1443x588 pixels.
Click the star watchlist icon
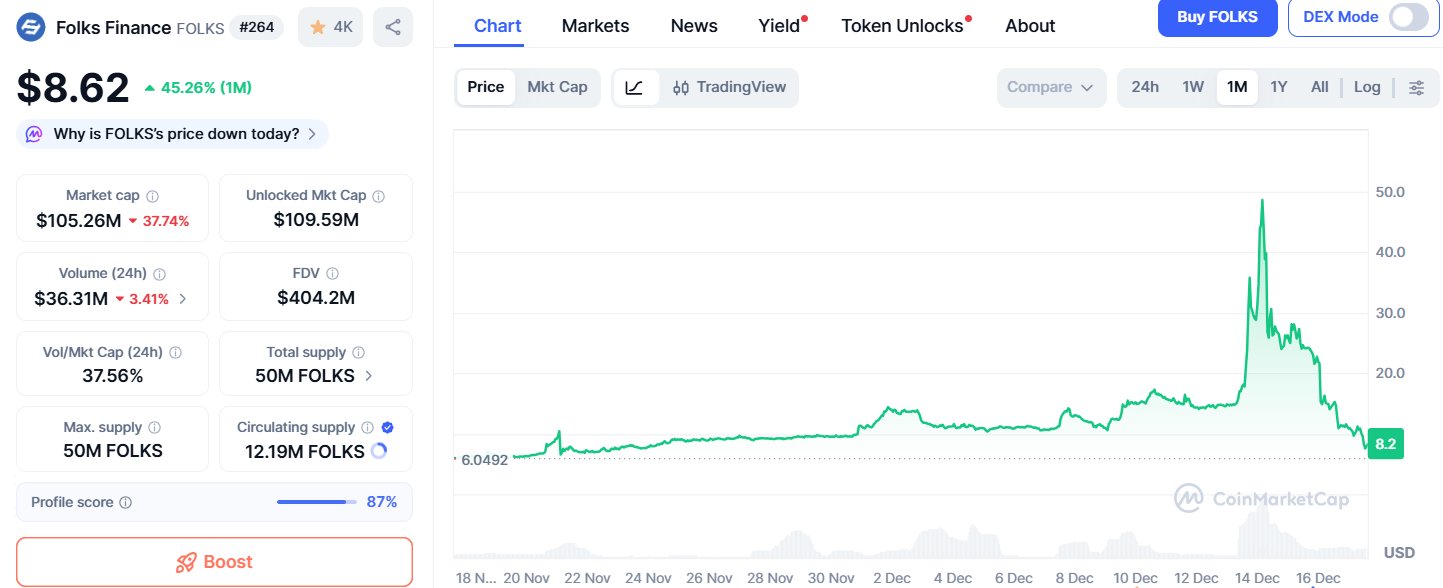(x=318, y=27)
